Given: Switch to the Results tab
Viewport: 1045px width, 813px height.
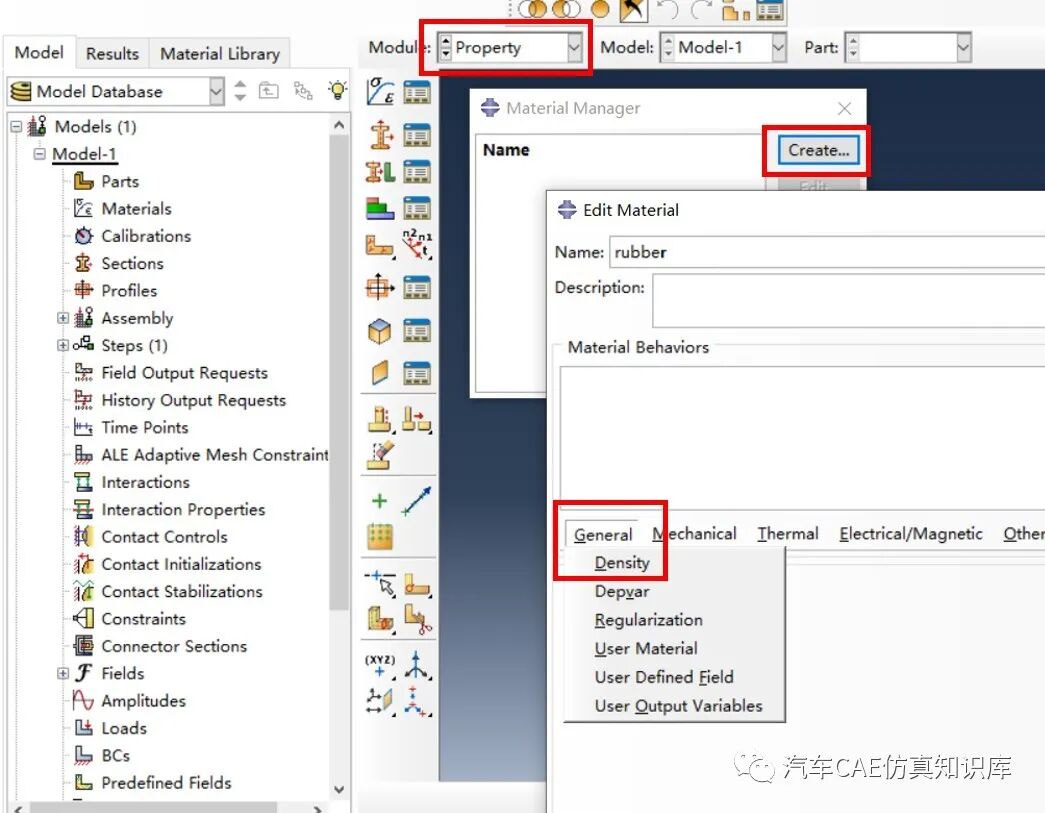Looking at the screenshot, I should click(112, 53).
